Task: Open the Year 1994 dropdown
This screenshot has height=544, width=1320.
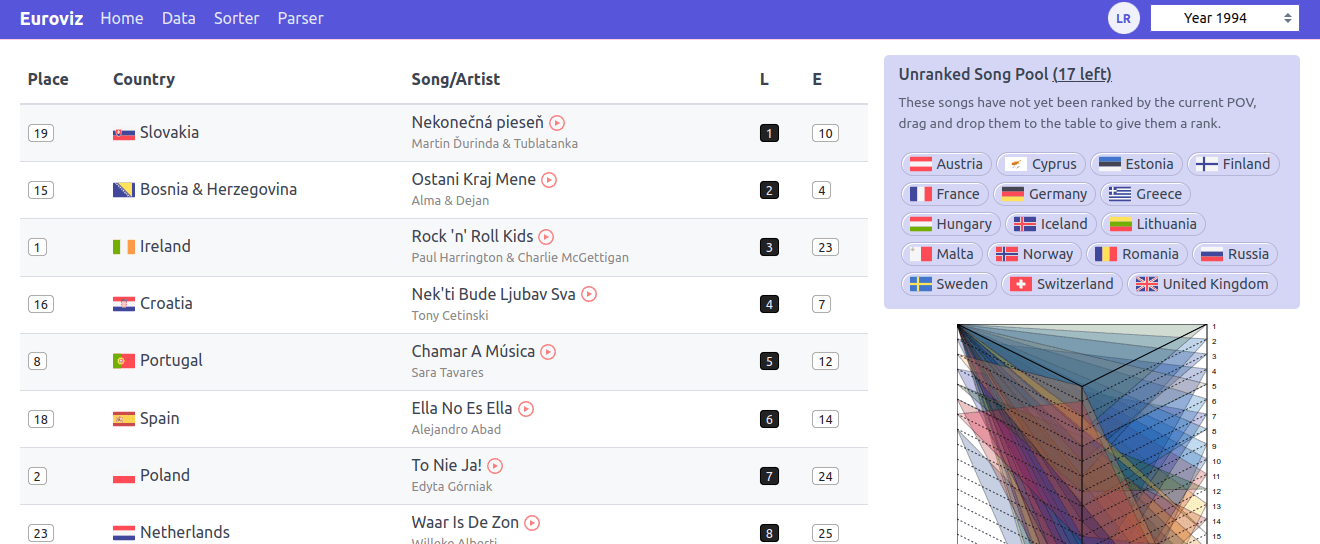Action: coord(1224,18)
